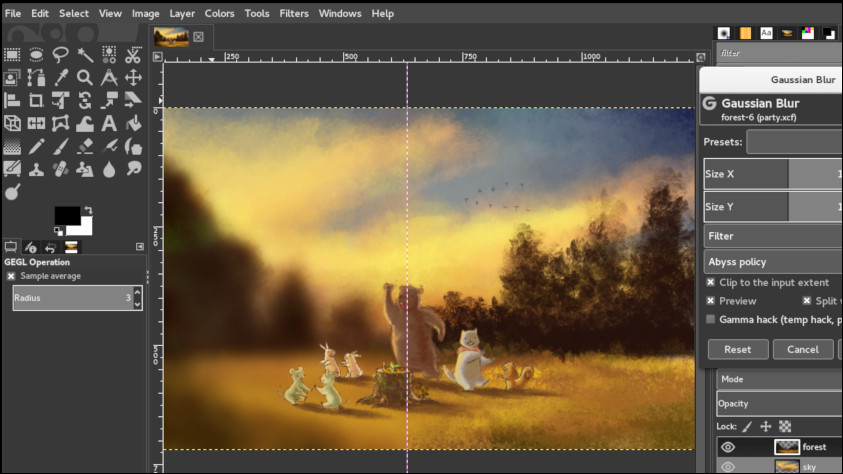
Task: Toggle the Split view checkbox
Action: point(806,301)
